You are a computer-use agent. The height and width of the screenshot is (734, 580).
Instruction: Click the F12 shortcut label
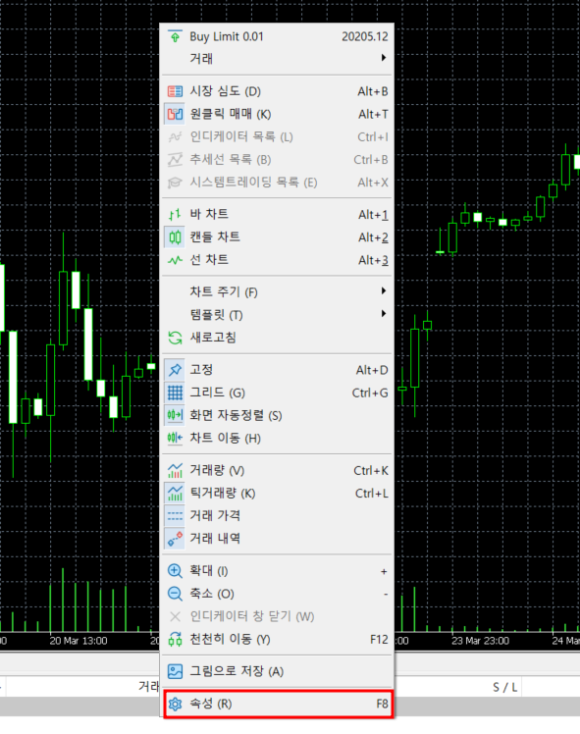(x=379, y=639)
